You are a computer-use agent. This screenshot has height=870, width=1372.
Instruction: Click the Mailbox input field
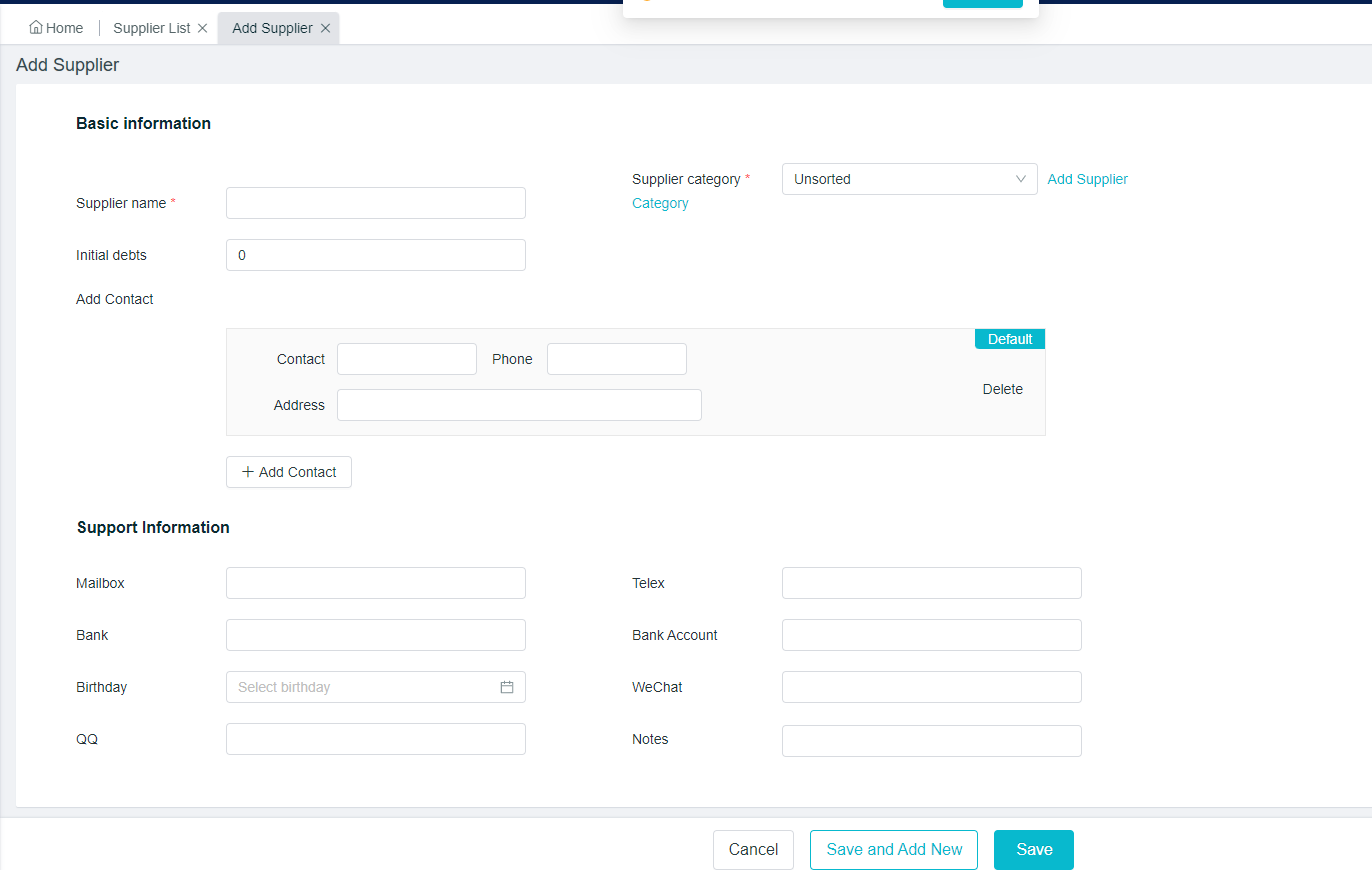(375, 583)
